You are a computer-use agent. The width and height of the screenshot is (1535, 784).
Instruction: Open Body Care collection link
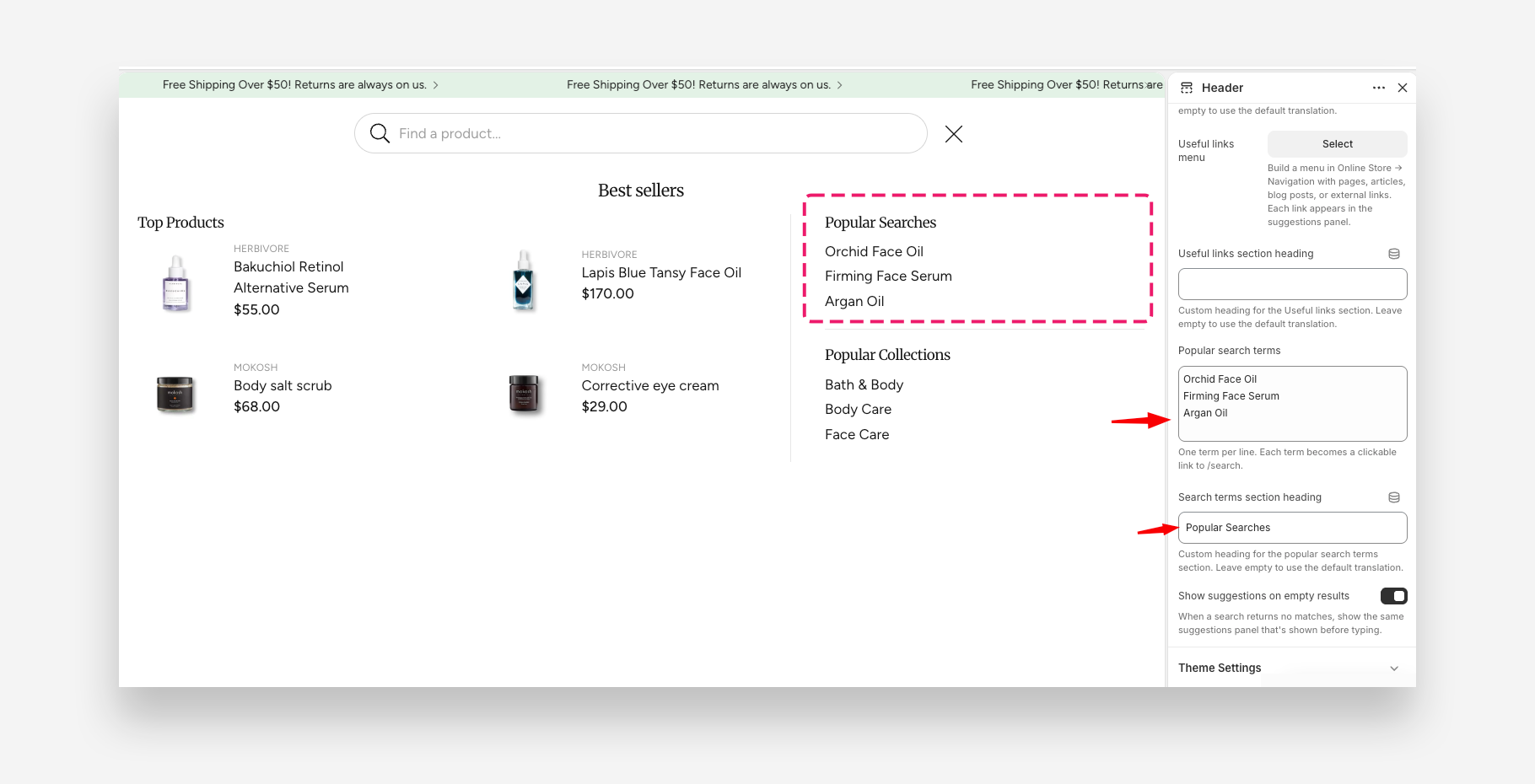point(858,409)
